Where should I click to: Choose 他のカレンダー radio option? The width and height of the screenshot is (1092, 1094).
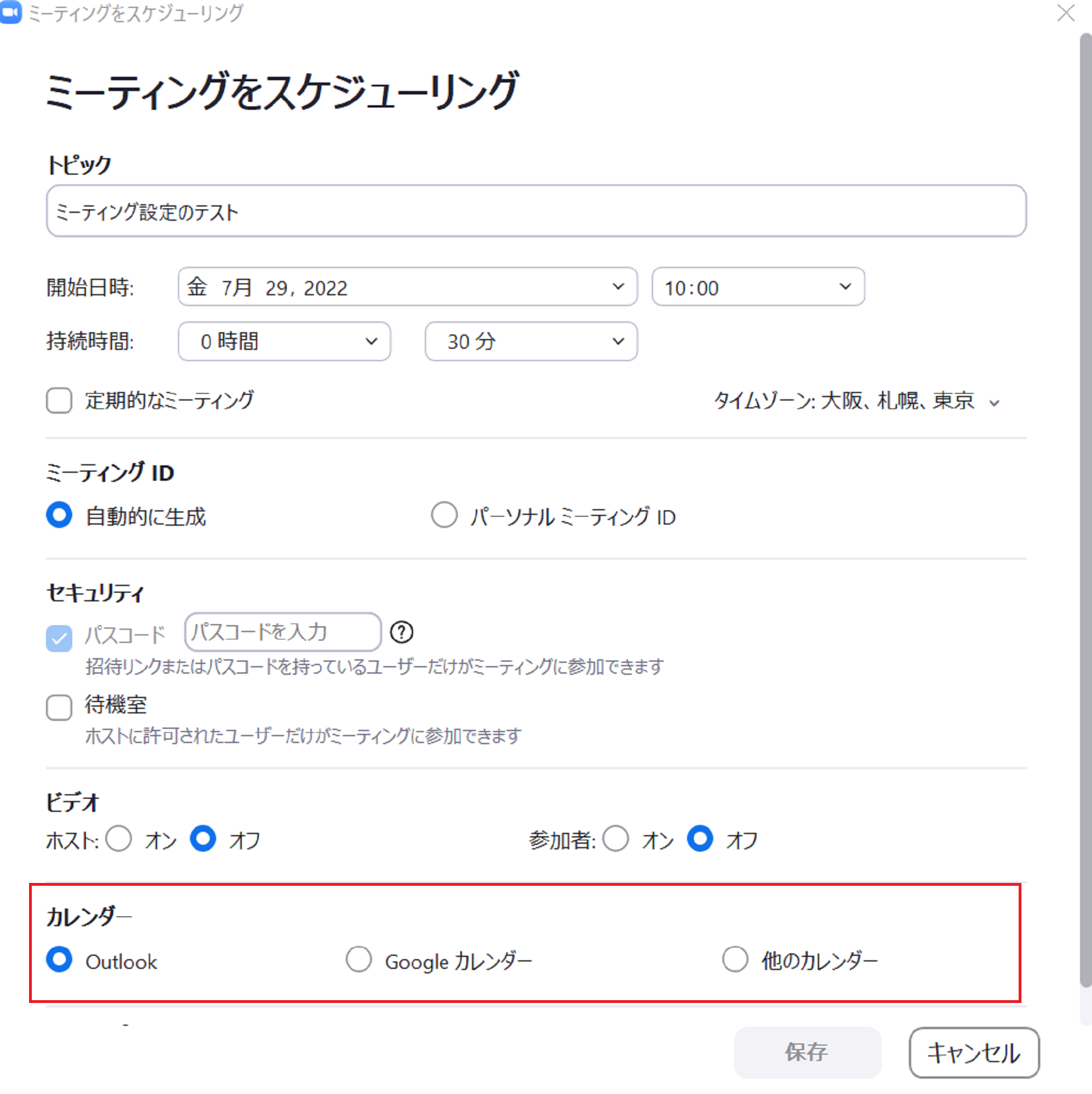[735, 960]
